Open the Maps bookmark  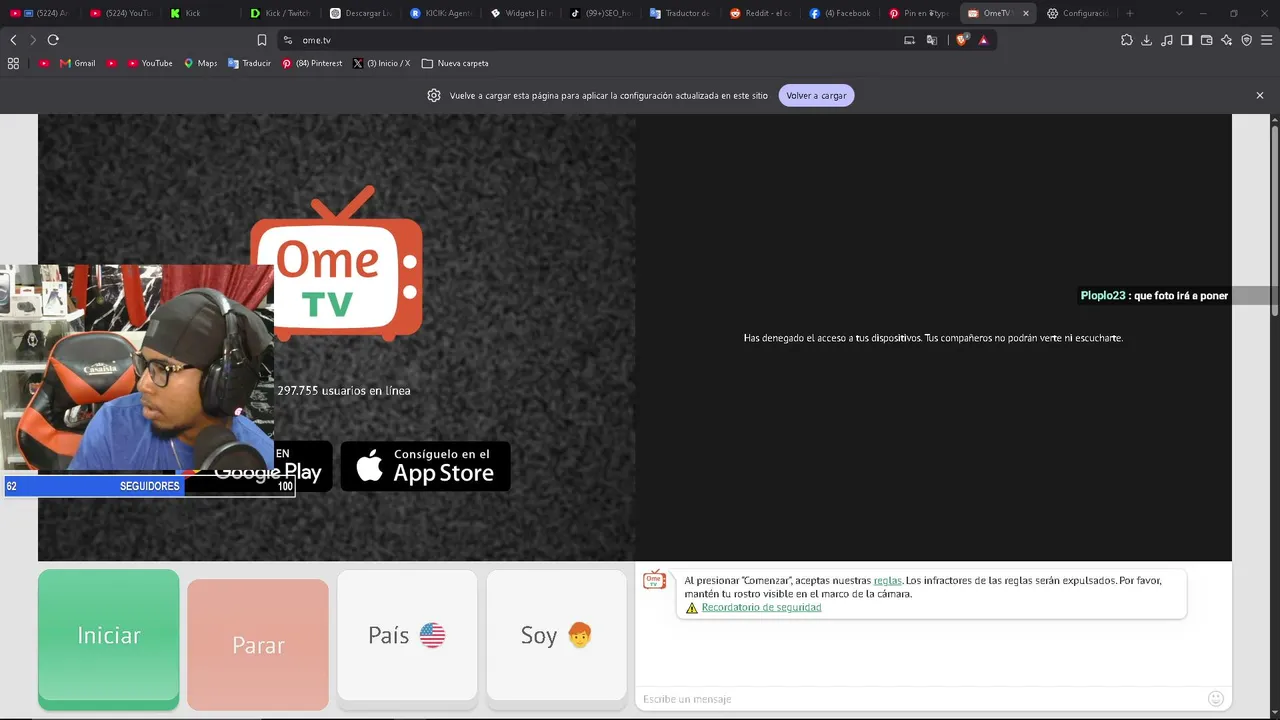click(200, 63)
